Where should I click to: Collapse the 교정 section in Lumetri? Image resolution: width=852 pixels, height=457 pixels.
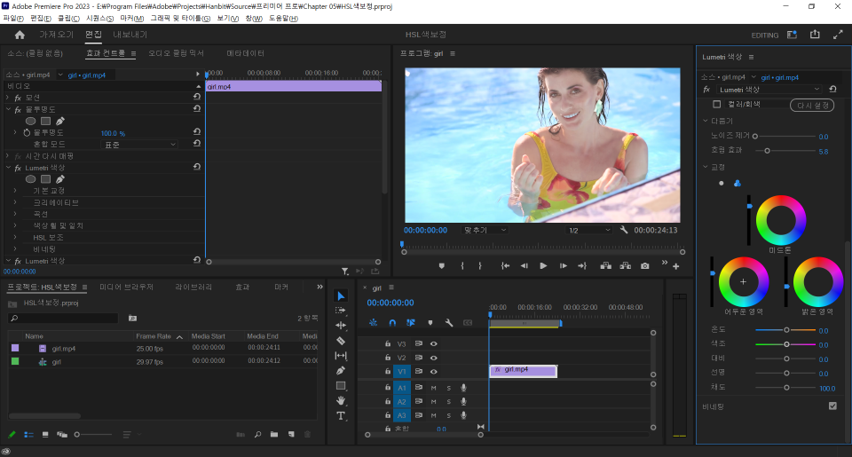(705, 167)
